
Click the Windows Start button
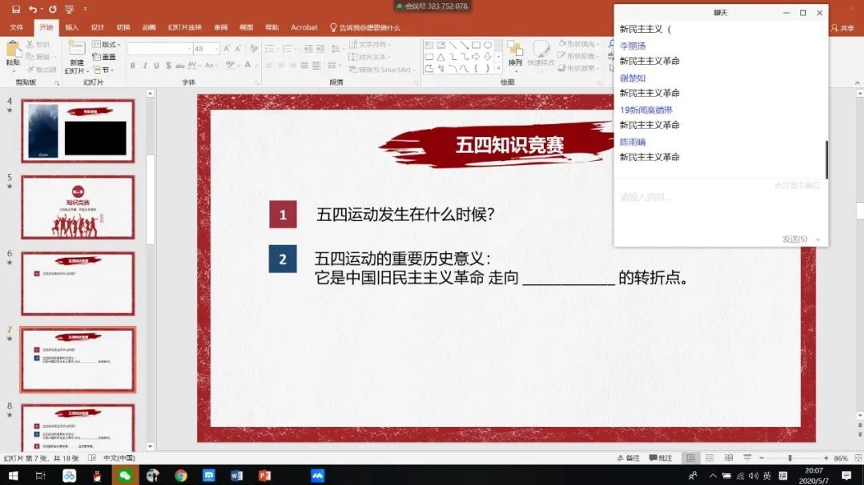tap(13, 475)
